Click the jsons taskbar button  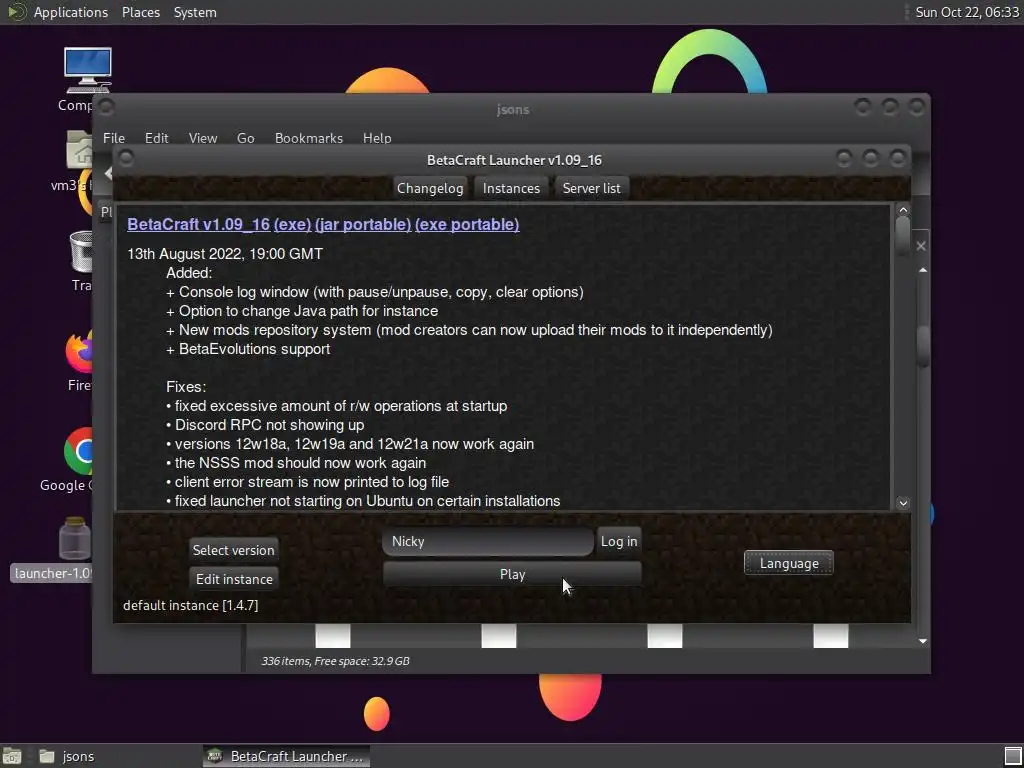[67, 756]
